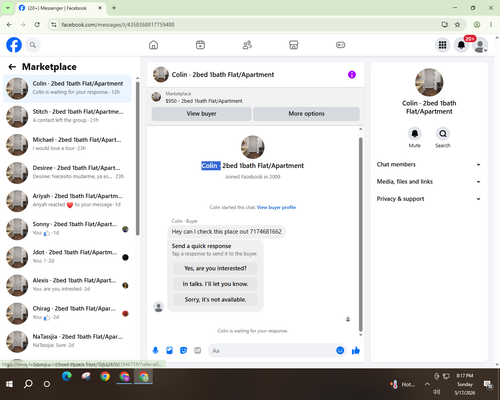Open the View buyer profile link
This screenshot has height=400, width=500.
tap(276, 207)
